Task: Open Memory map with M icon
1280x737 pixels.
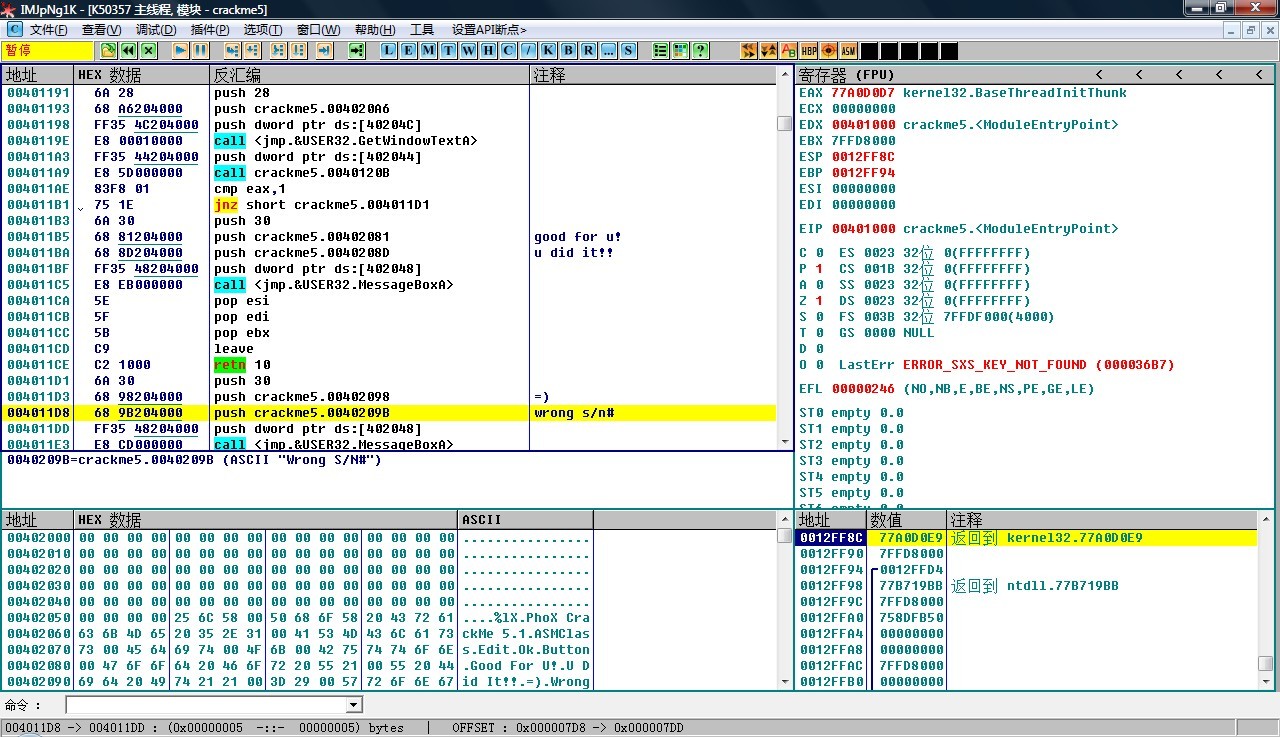Action: coord(429,50)
